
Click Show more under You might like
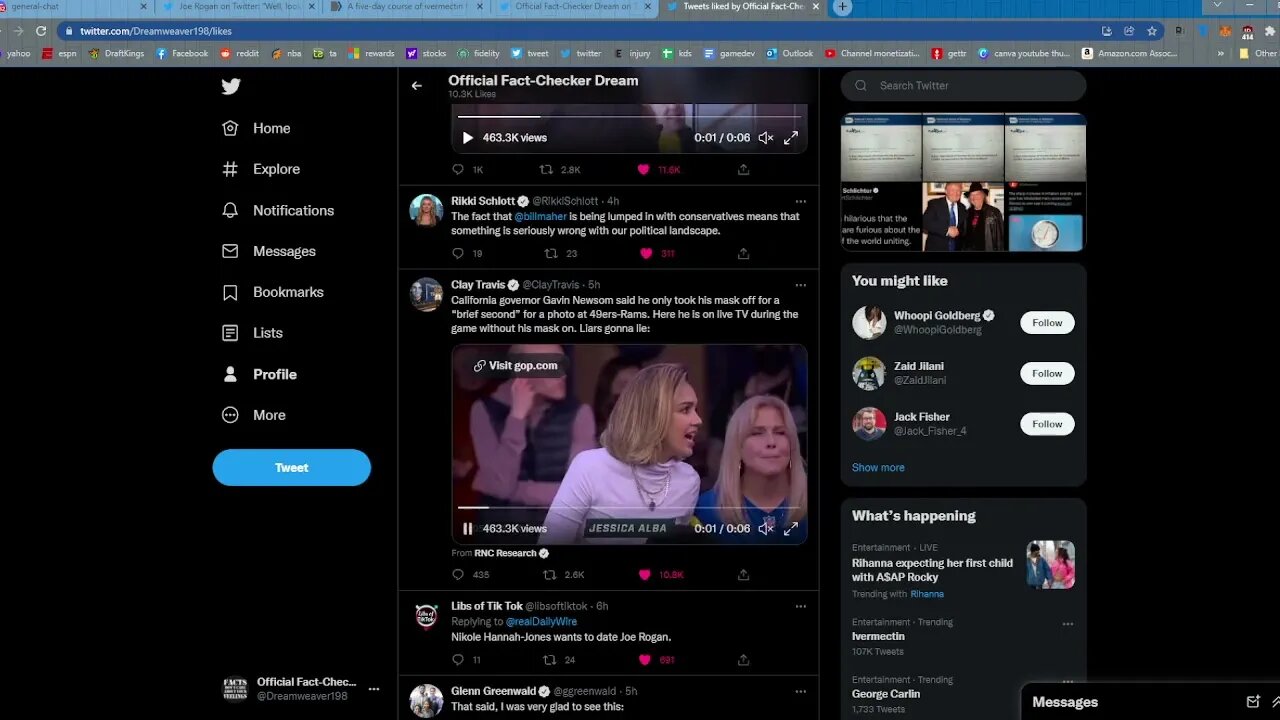tap(878, 468)
